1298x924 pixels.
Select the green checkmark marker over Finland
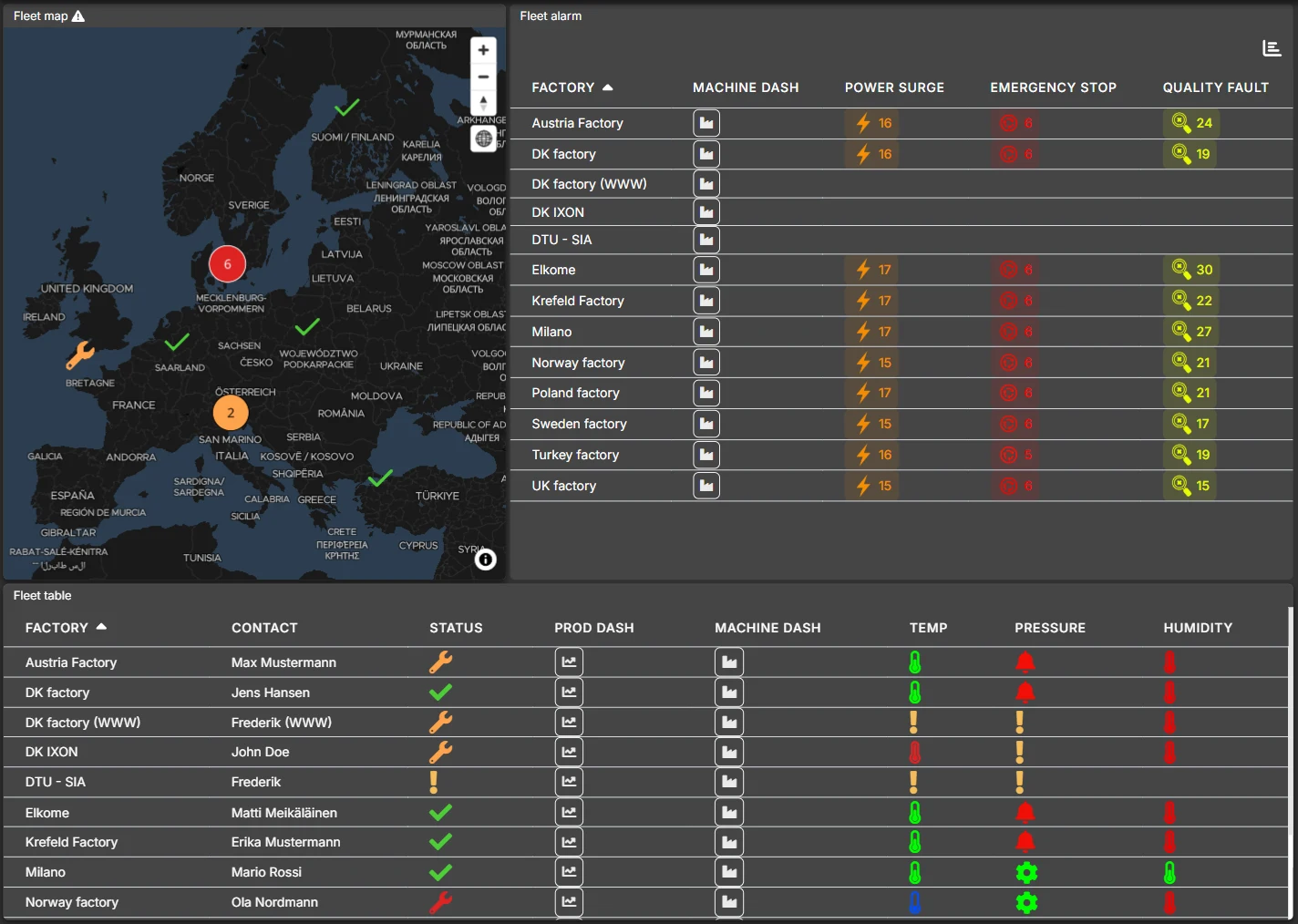[x=346, y=108]
